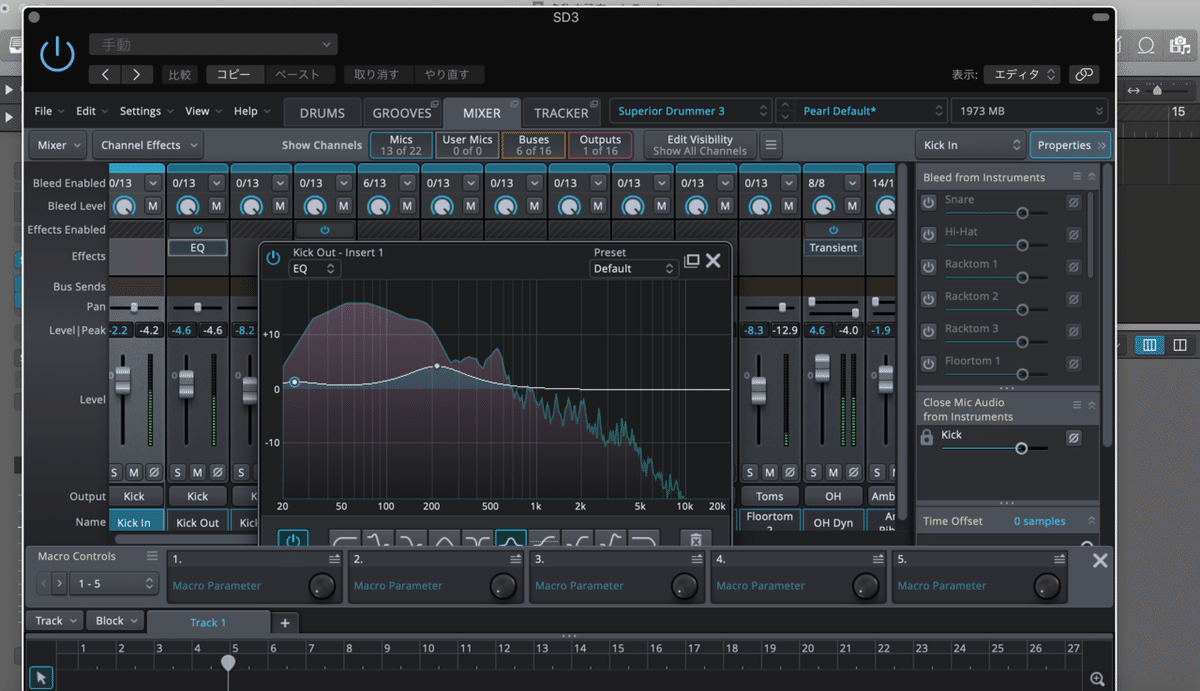Screen dimensions: 1200x691
Task: Switch to the DRUMS tab
Action: coord(322,113)
